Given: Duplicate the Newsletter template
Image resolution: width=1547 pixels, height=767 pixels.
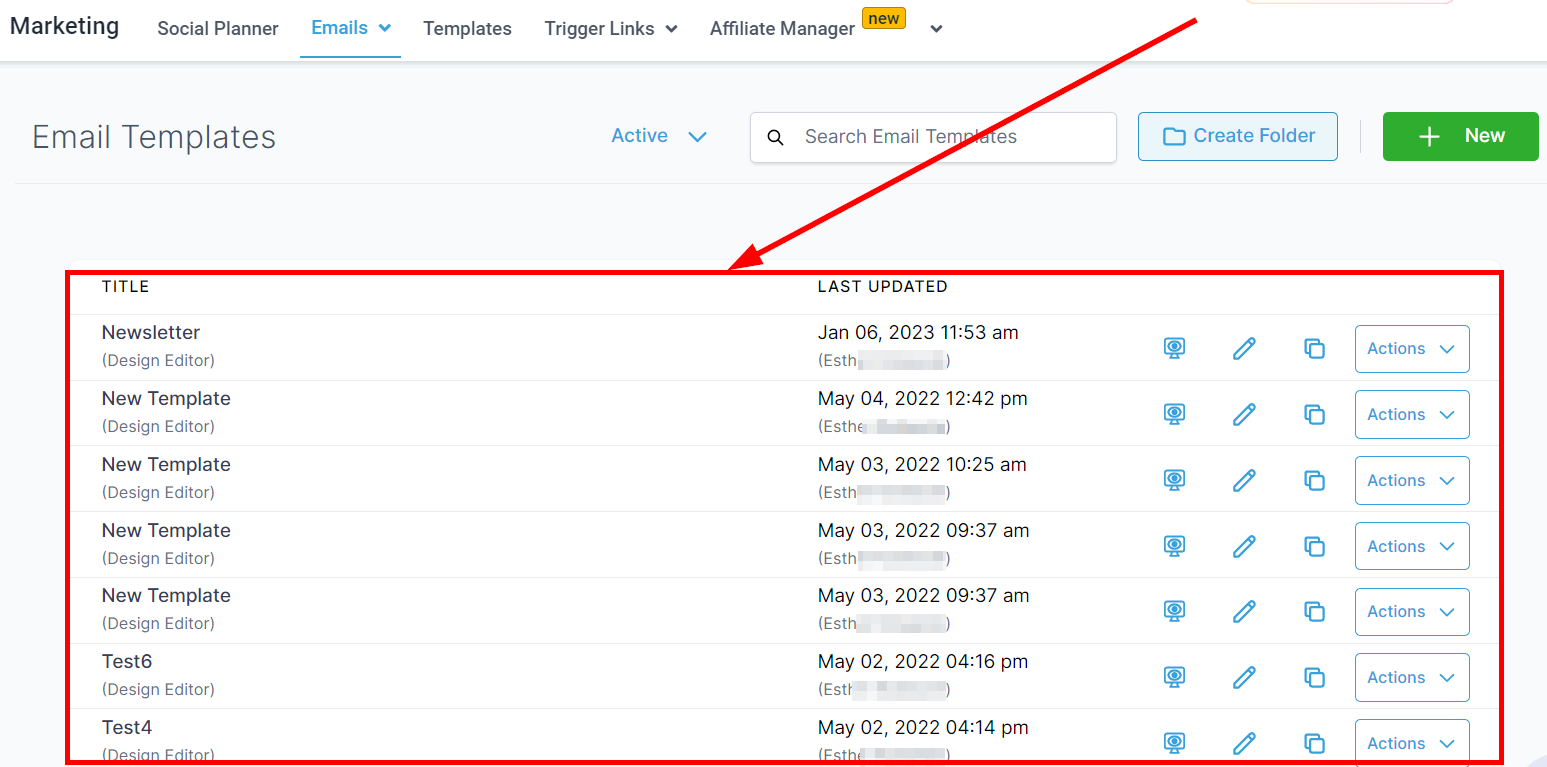Looking at the screenshot, I should [x=1314, y=348].
